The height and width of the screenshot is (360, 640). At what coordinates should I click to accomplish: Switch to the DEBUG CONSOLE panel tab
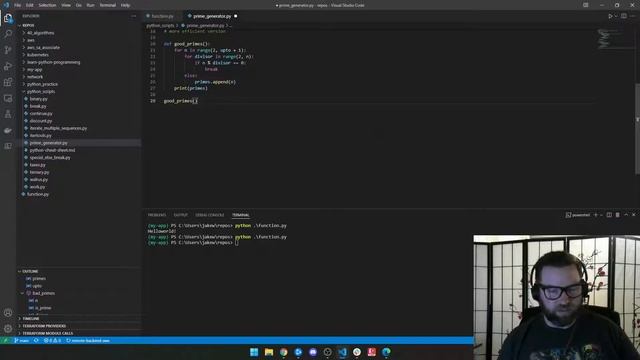210,215
